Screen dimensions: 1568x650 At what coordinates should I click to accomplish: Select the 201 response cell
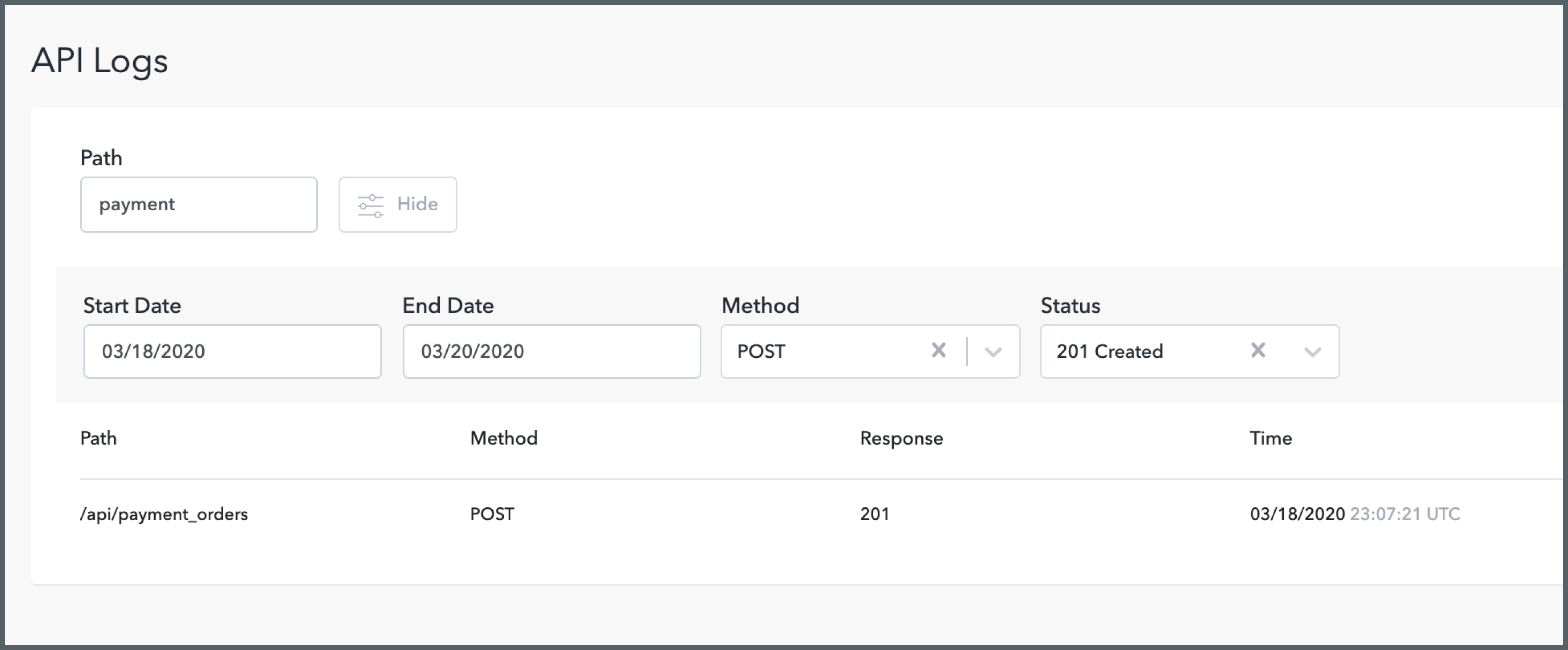[x=874, y=514]
